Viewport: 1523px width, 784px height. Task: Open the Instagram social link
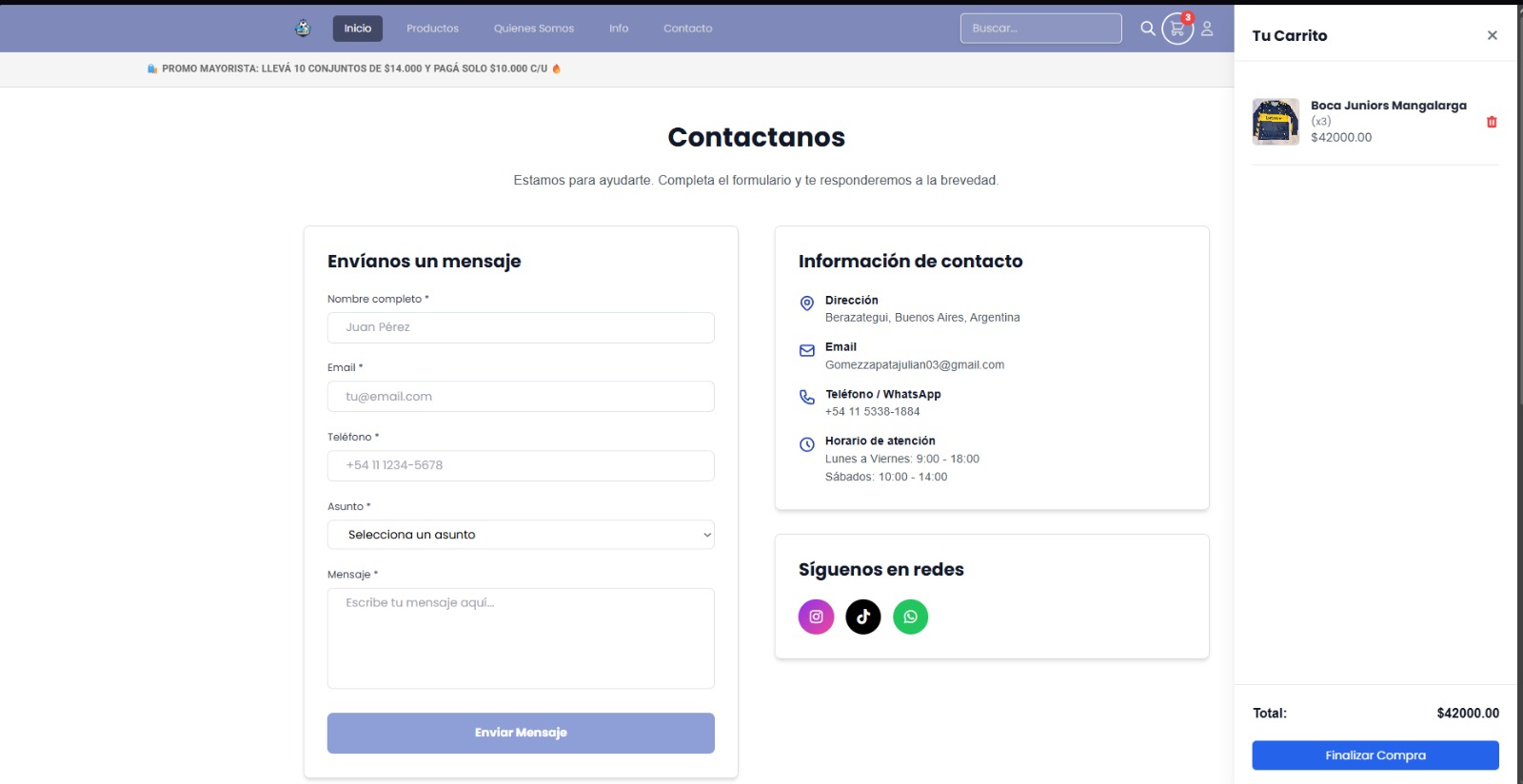tap(816, 617)
